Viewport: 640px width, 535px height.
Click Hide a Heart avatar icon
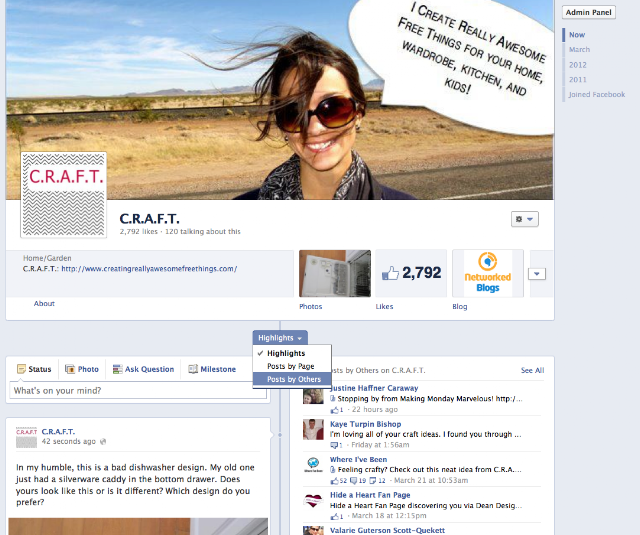pos(313,500)
